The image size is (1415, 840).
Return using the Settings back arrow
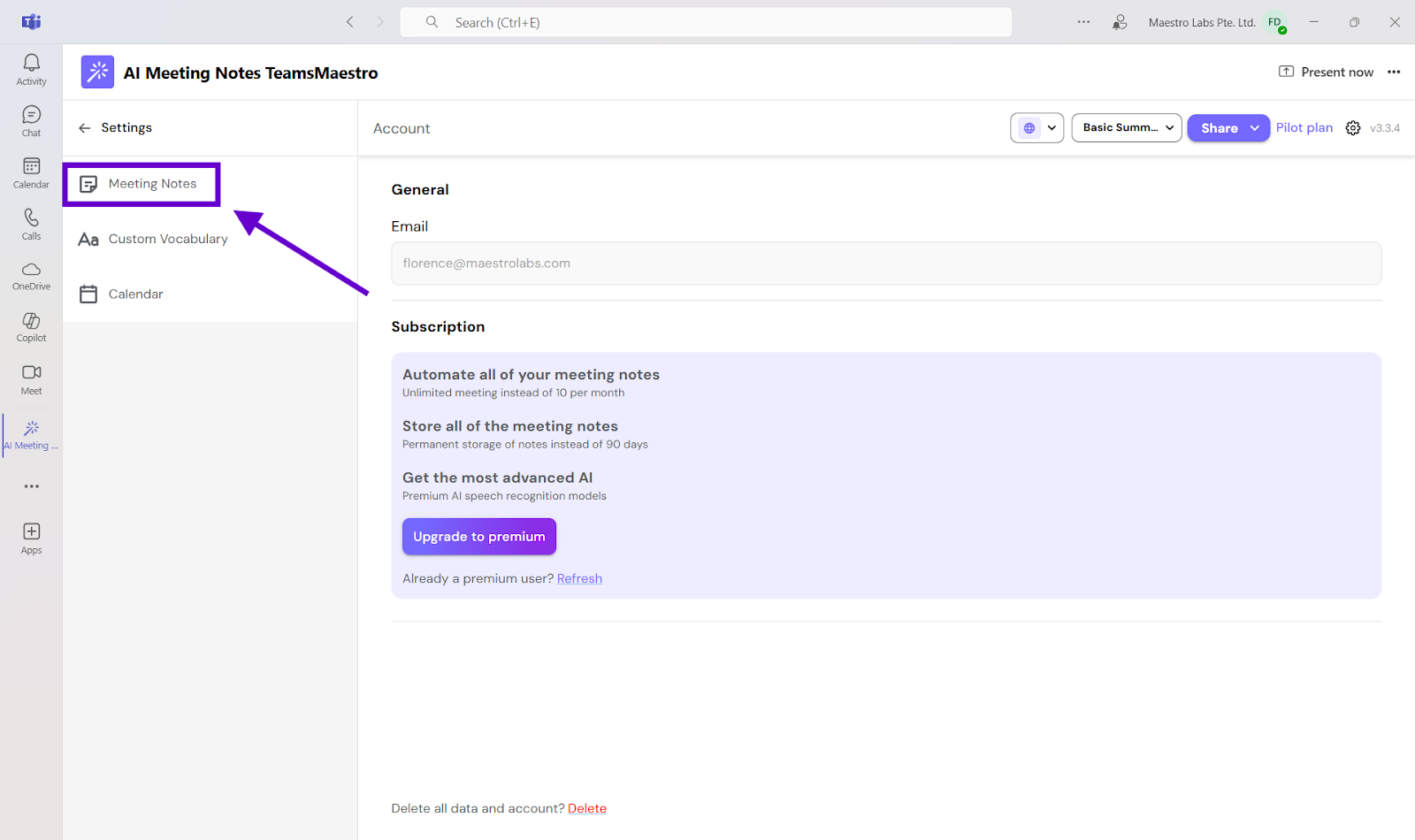(85, 128)
